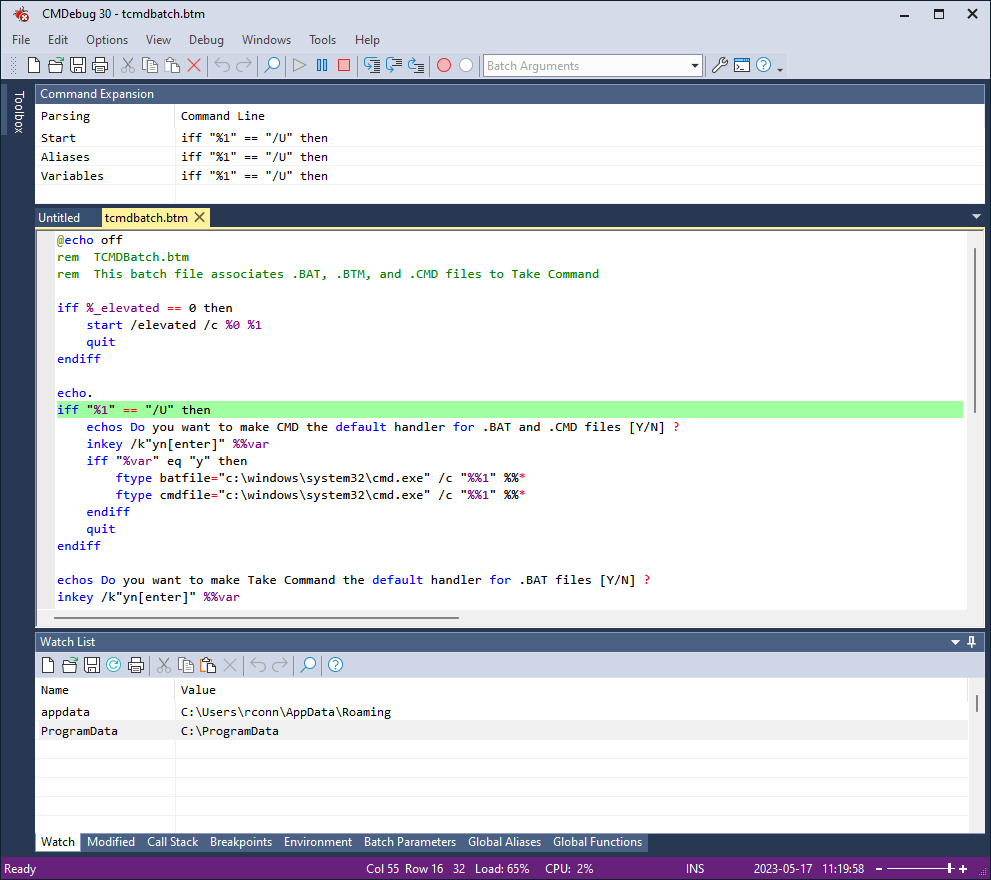Screen dimensions: 991x880
Task: Select the ProgramData watch row
Action: coord(502,731)
